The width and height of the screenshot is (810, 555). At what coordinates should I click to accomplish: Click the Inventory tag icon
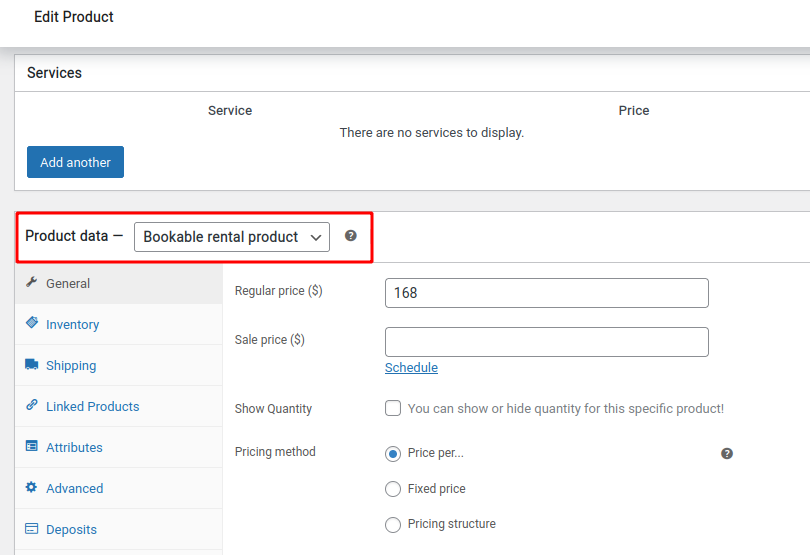pos(32,322)
